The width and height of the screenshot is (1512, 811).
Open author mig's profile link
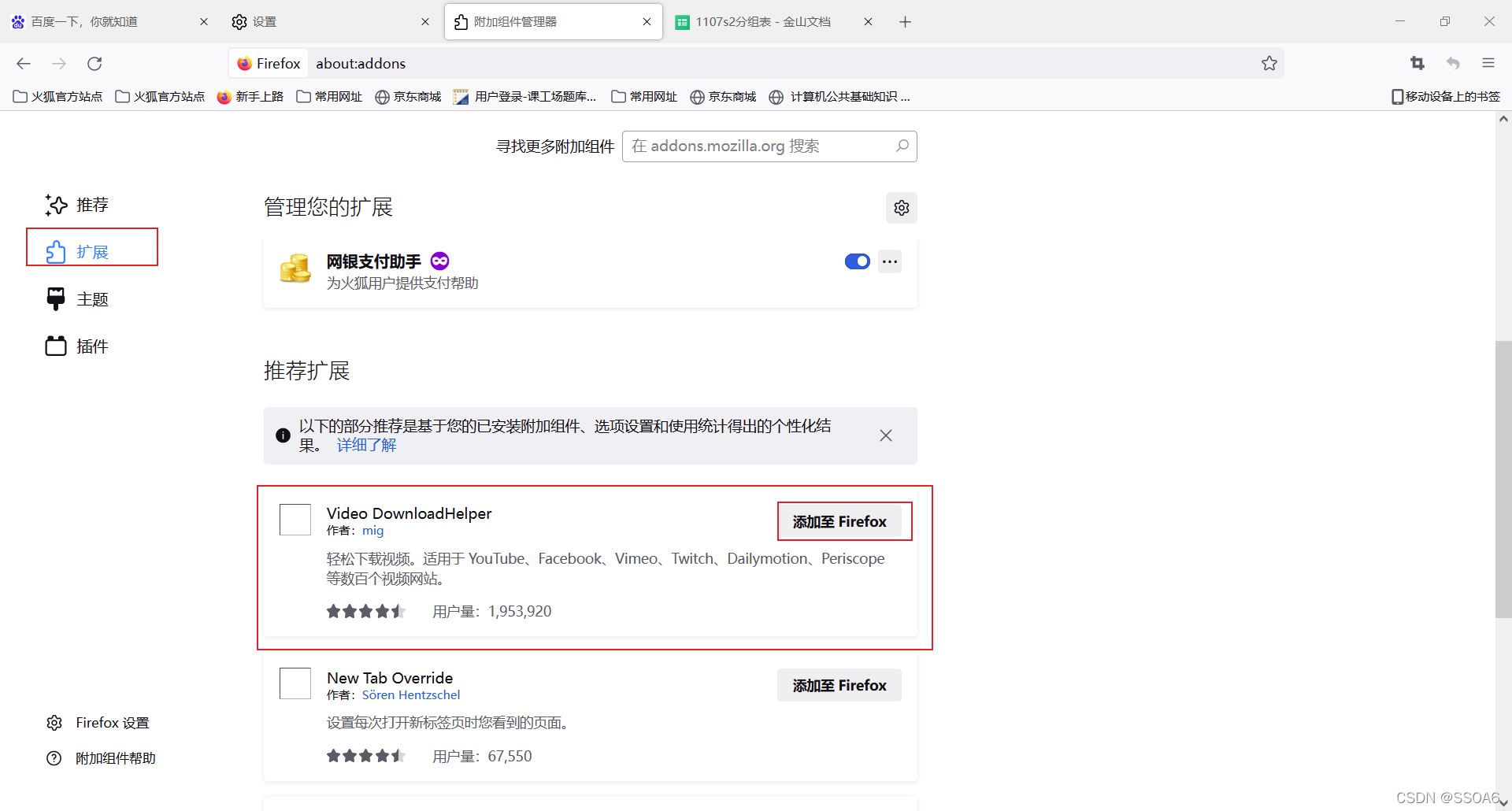point(372,531)
